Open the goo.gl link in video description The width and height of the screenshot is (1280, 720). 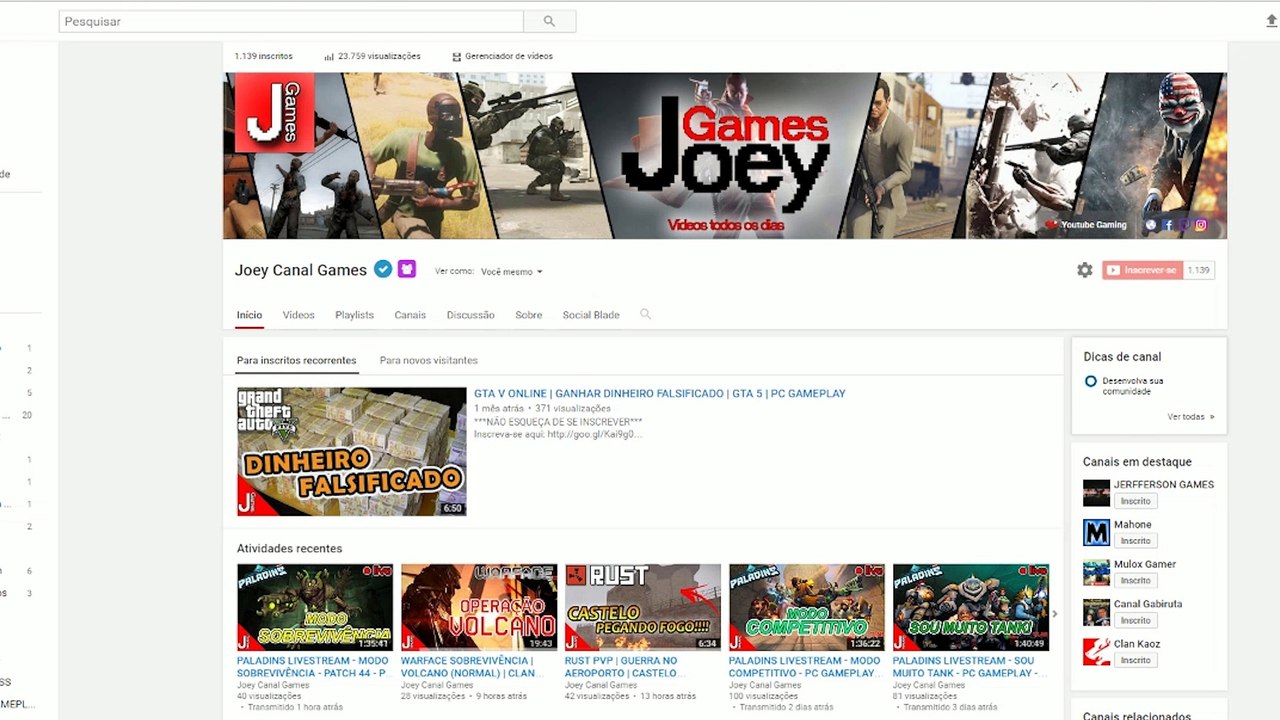click(x=597, y=434)
